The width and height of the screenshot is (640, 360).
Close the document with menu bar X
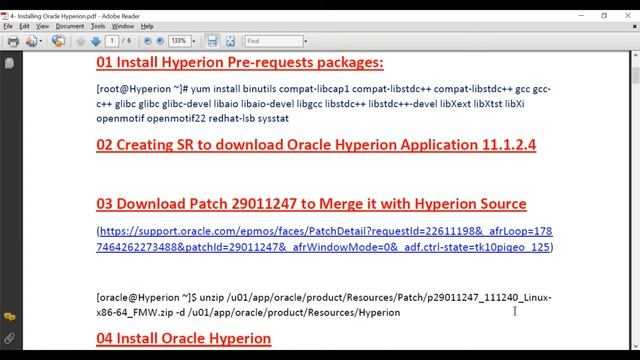(635, 26)
